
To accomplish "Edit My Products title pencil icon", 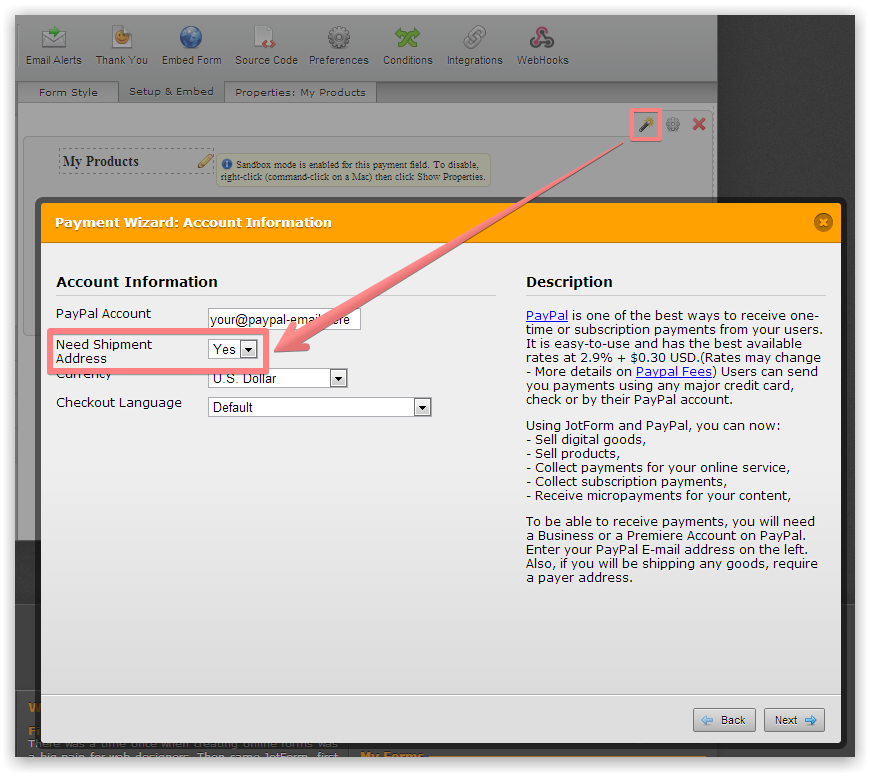I will (205, 162).
